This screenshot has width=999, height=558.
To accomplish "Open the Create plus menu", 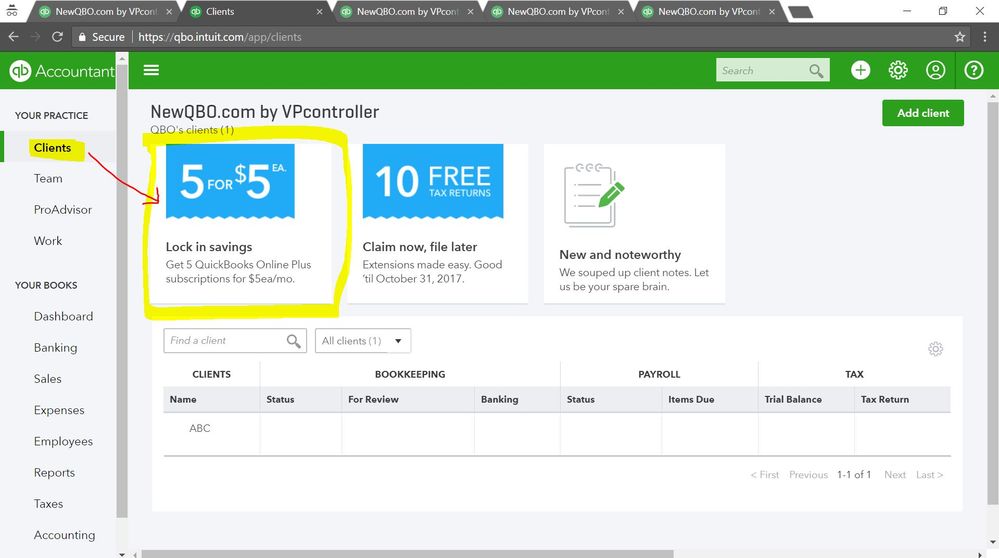I will coord(860,70).
